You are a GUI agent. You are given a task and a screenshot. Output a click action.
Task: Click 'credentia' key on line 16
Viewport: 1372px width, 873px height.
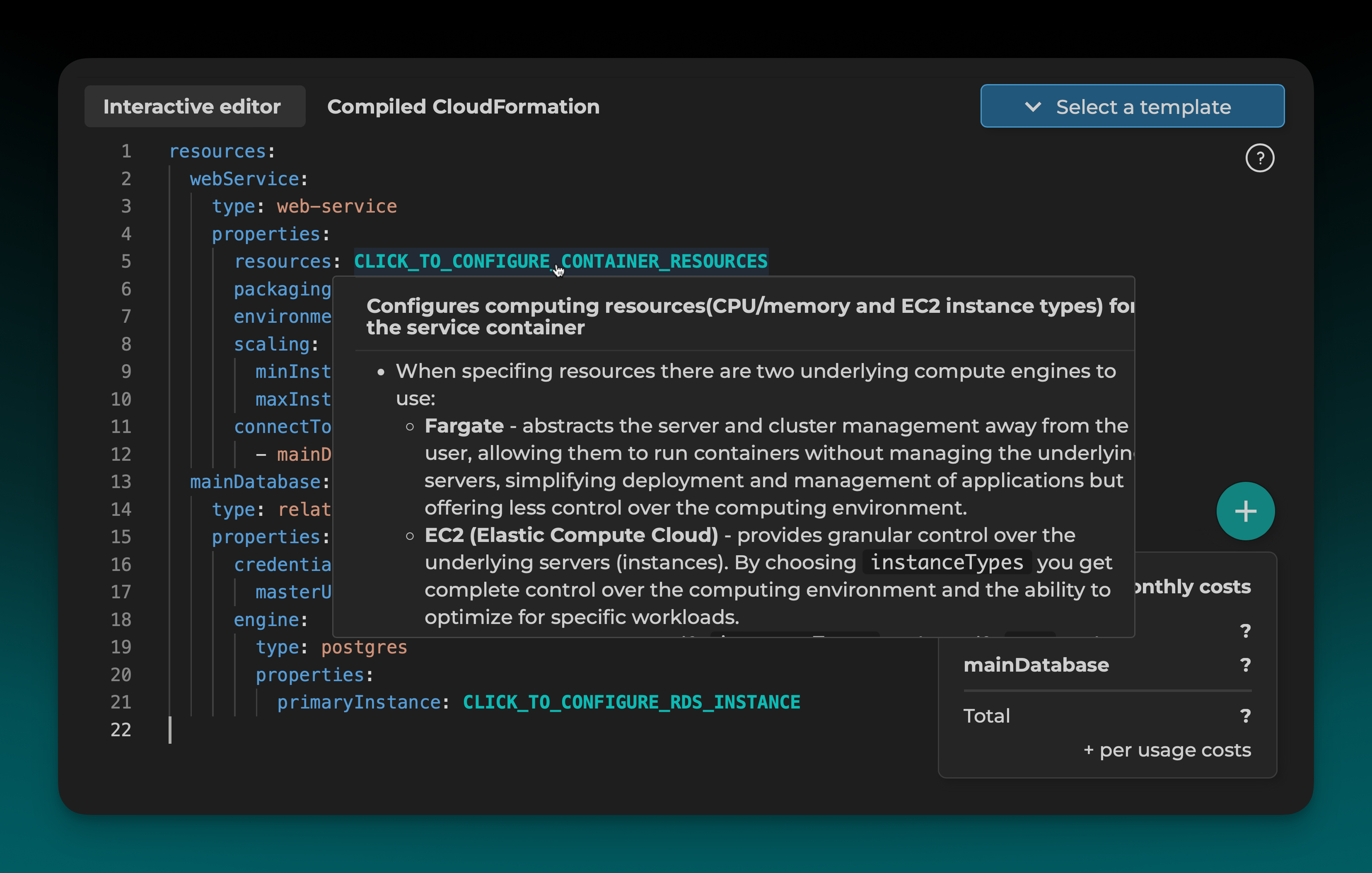click(283, 565)
